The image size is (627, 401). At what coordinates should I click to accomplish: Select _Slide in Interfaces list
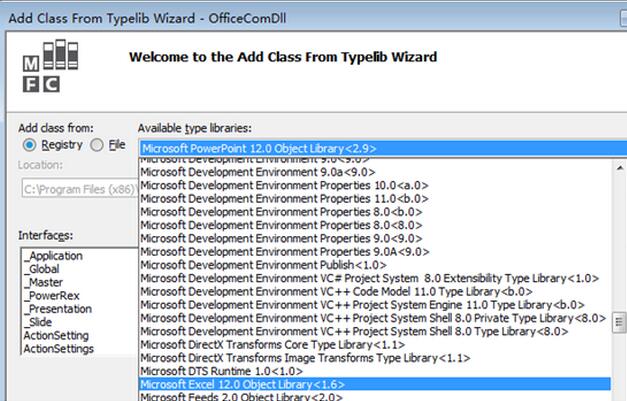point(38,322)
